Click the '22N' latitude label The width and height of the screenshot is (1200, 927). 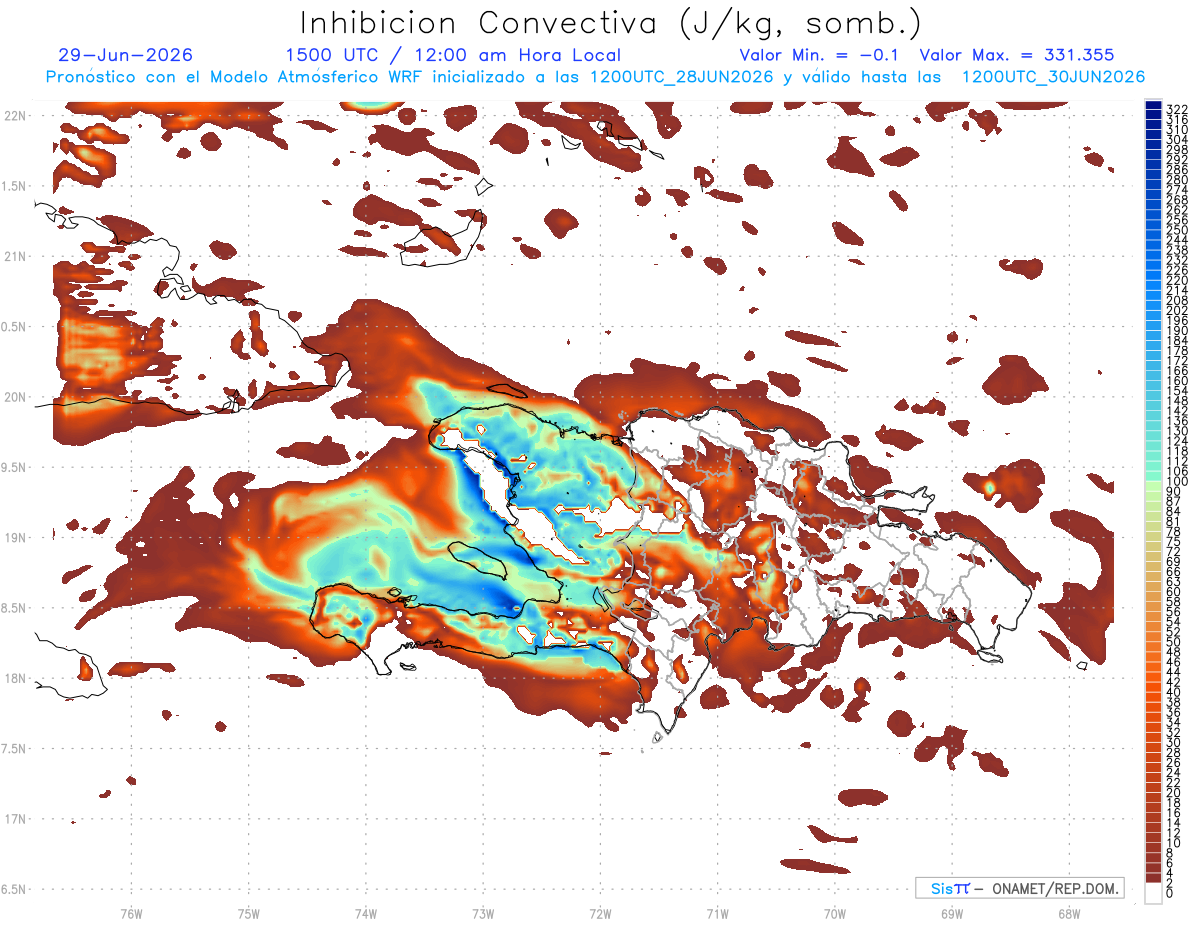14,116
